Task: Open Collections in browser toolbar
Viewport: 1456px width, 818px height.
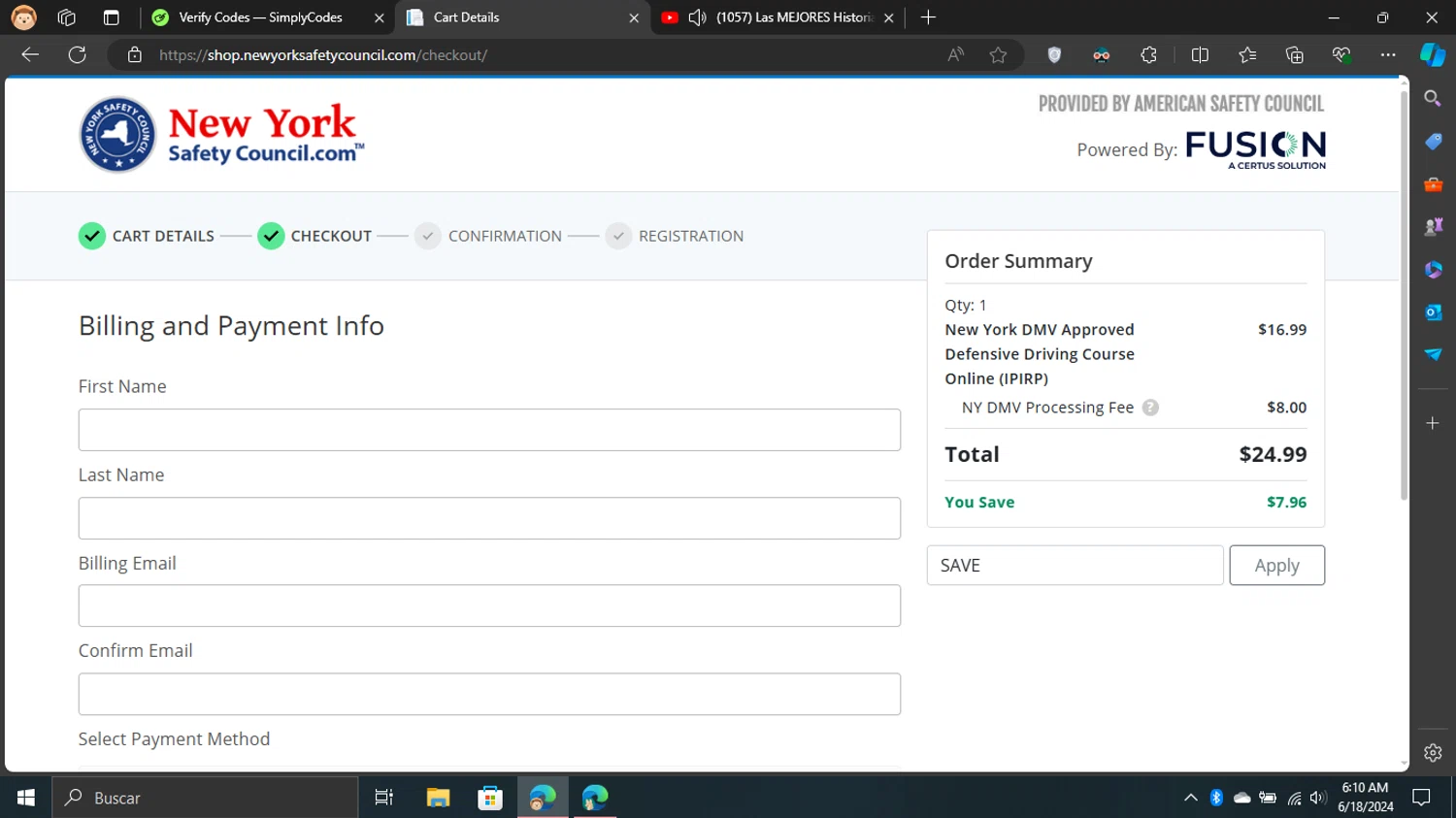Action: pos(1294,55)
